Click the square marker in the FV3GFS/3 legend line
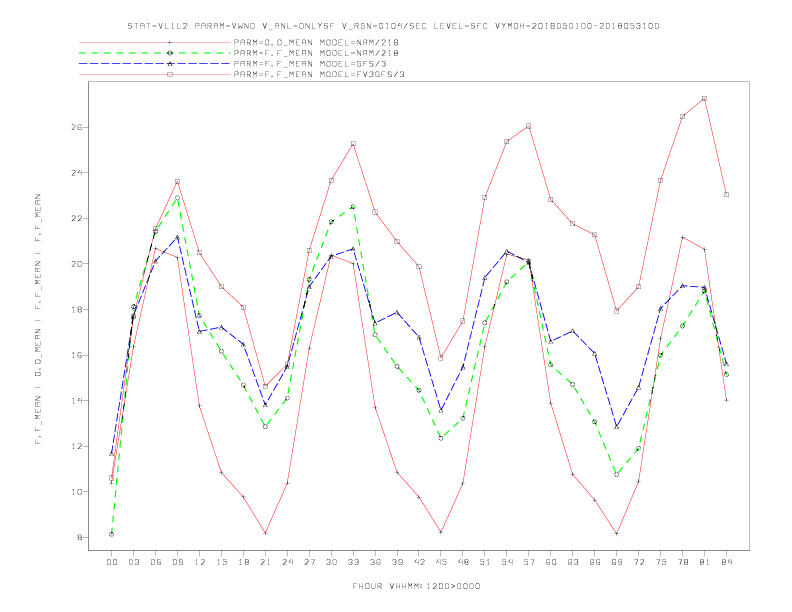Image resolution: width=792 pixels, height=612 pixels. [x=170, y=74]
